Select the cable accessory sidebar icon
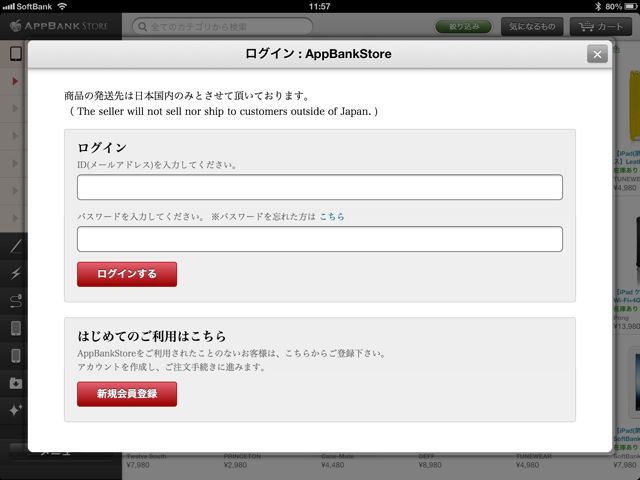 (x=16, y=301)
